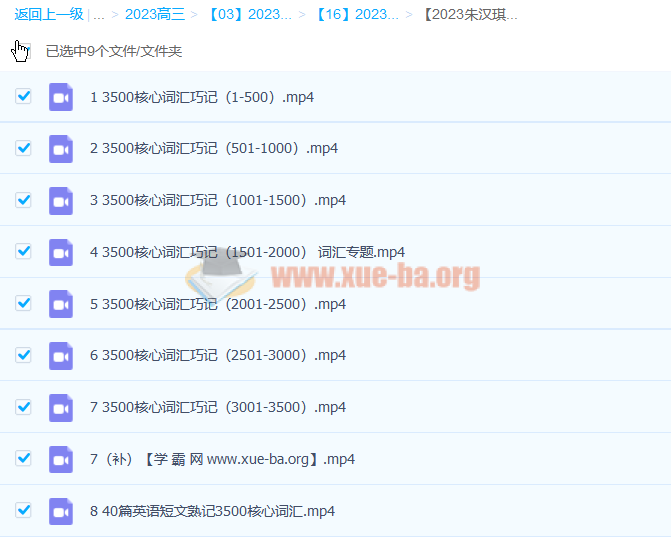The image size is (671, 555).
Task: Expand the collapsed '...' breadcrumb path
Action: click(x=98, y=15)
